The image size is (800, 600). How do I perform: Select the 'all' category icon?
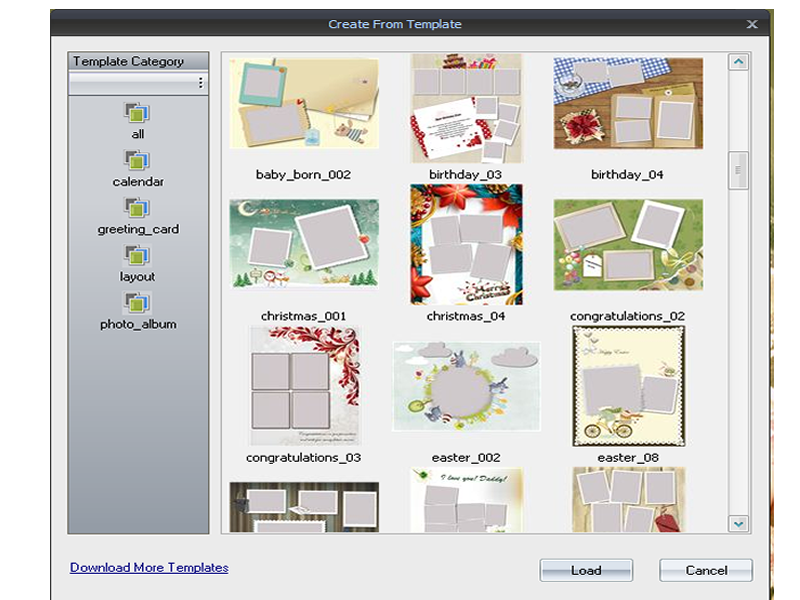[137, 112]
